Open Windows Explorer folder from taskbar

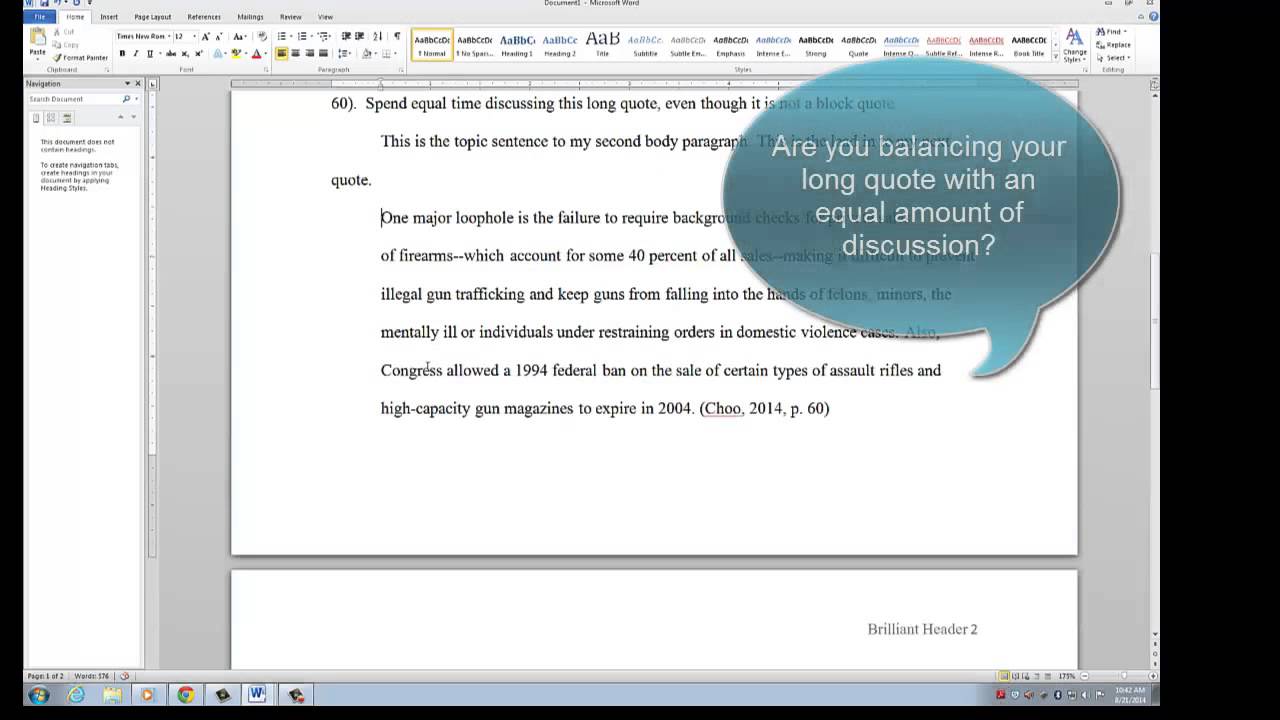tap(112, 695)
